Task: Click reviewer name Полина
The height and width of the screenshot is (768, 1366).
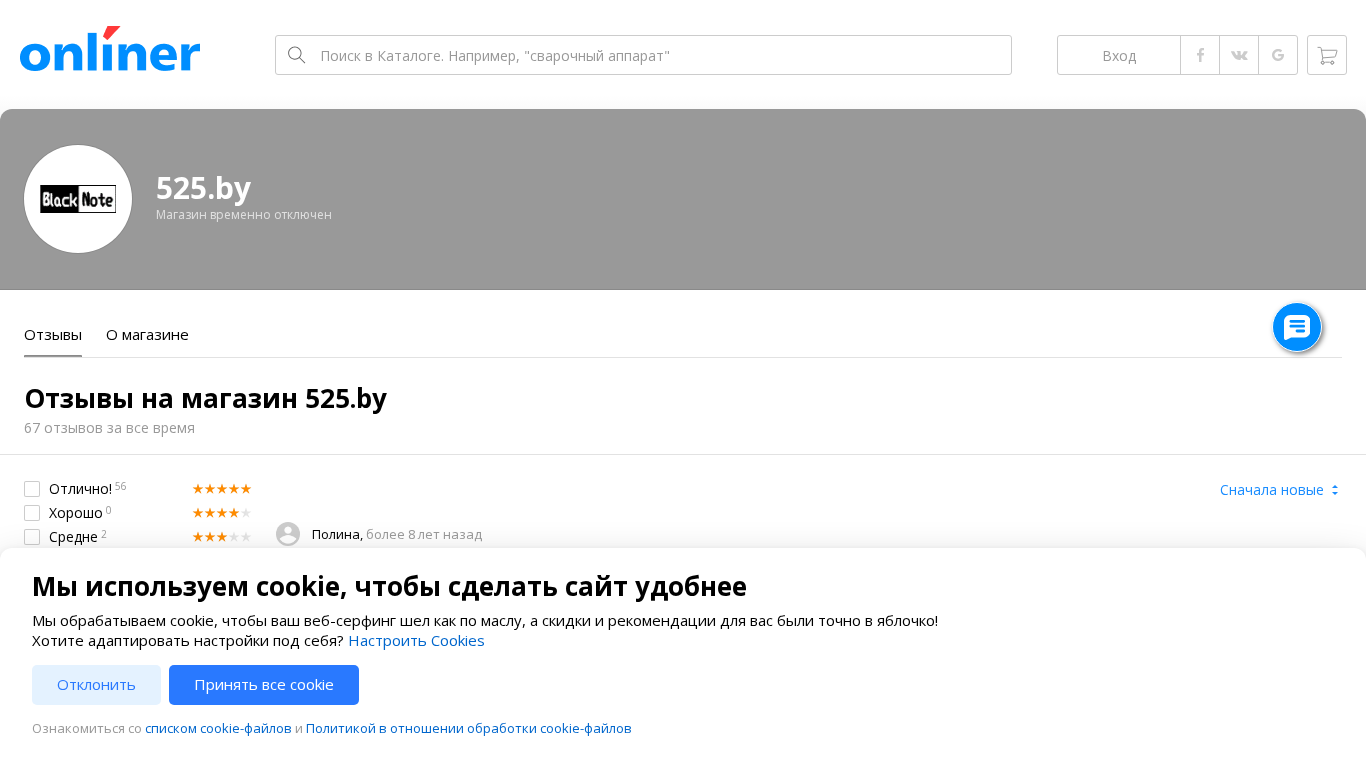Action: (337, 535)
